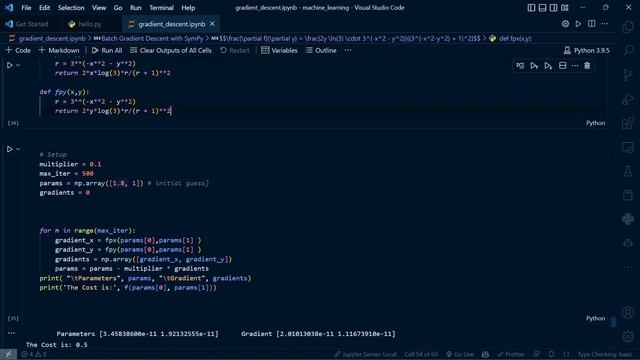Toggle primary side bar layout button
Viewport: 640px width, 360px height.
pyautogui.click(x=531, y=8)
